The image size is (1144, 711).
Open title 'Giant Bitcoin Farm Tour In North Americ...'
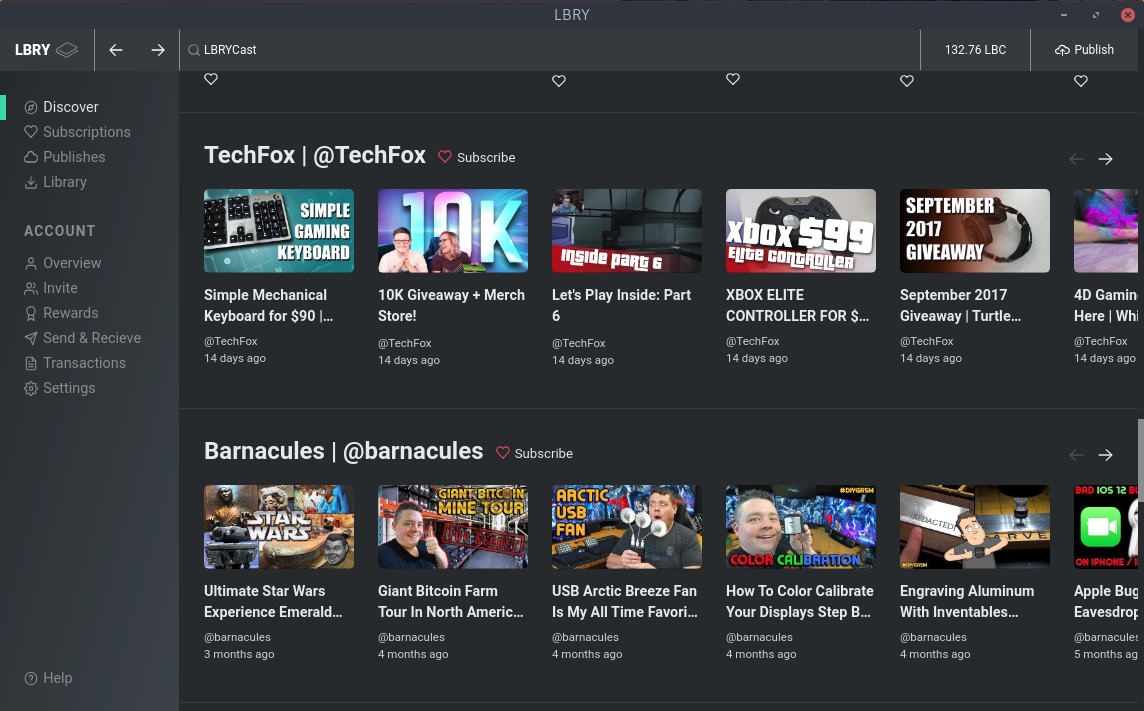450,602
